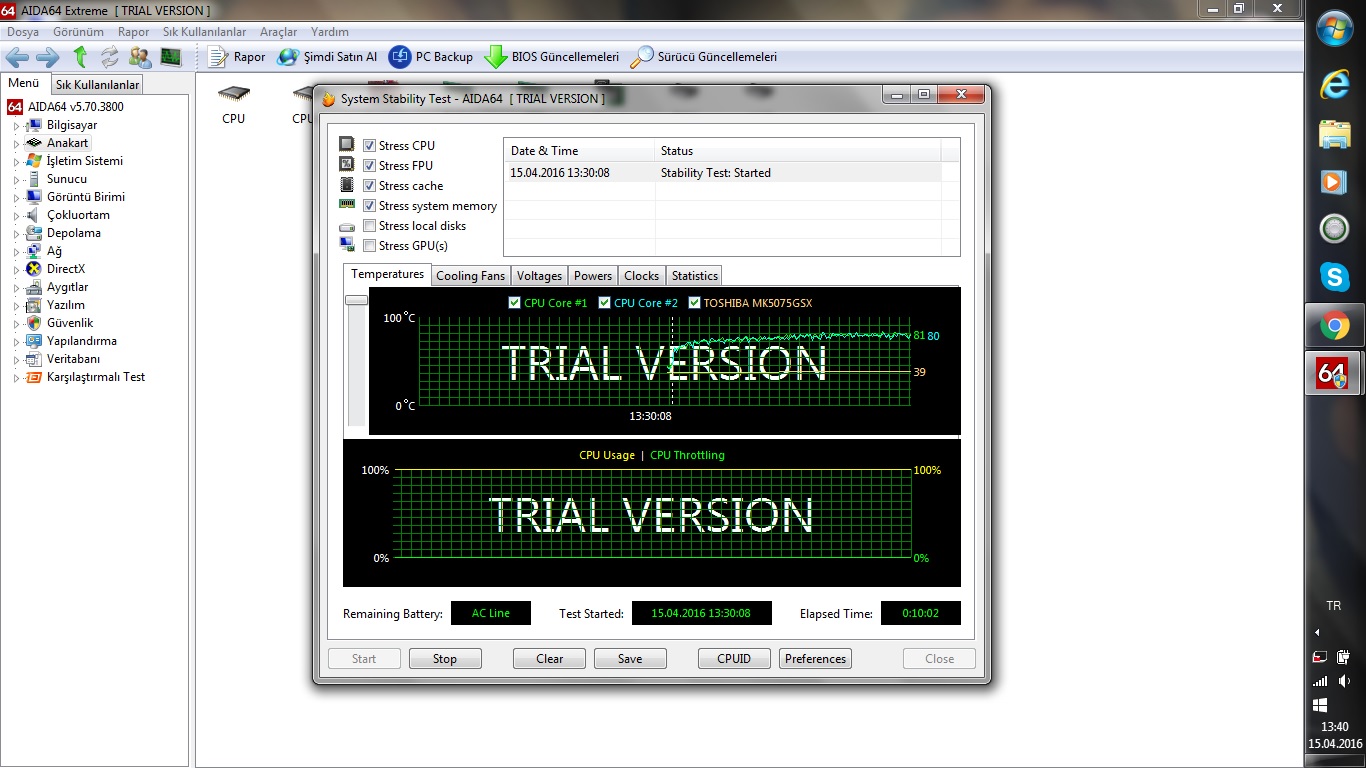Open the green monitor diagnostics icon

tap(171, 57)
